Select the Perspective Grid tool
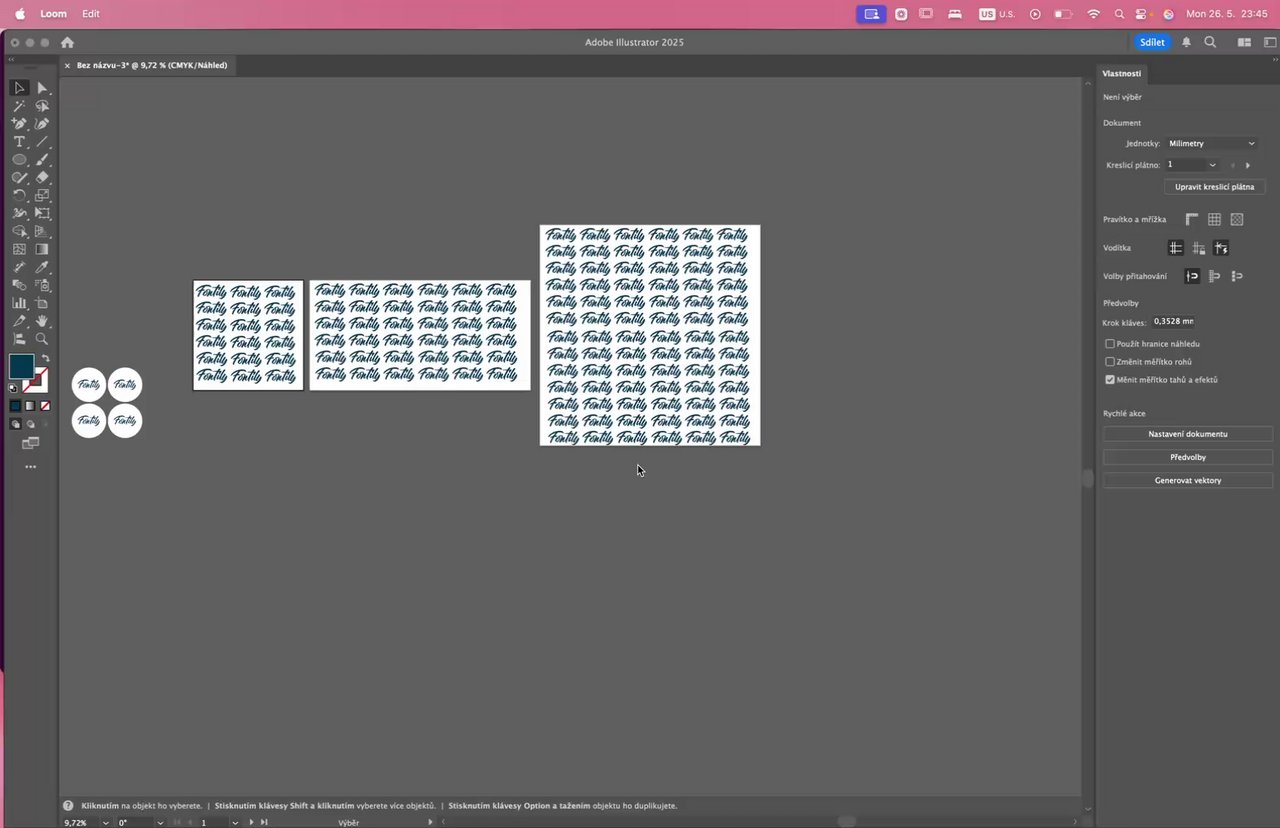Screen dimensions: 1280x828 tap(42, 232)
